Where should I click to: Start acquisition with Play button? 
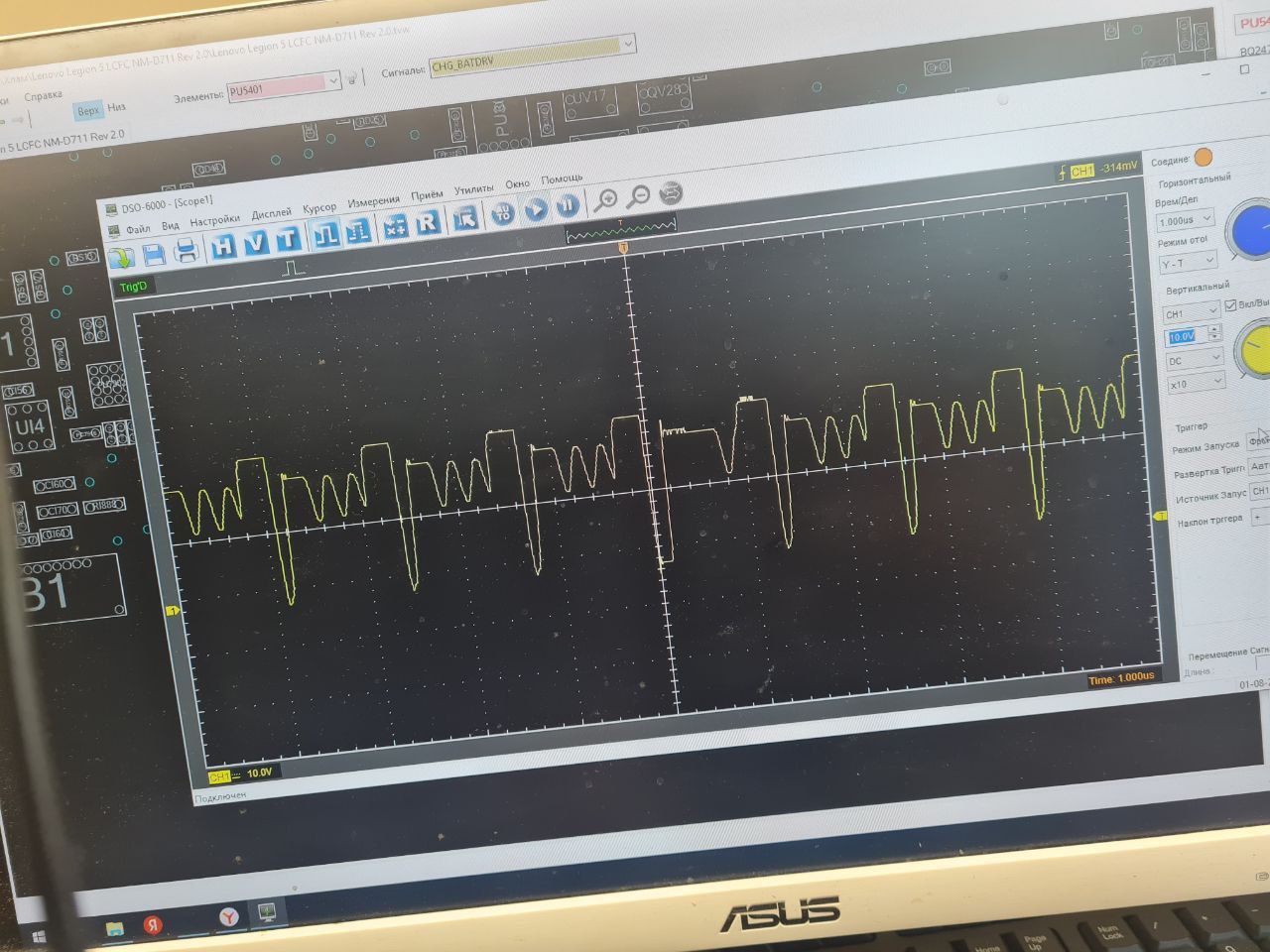click(536, 210)
